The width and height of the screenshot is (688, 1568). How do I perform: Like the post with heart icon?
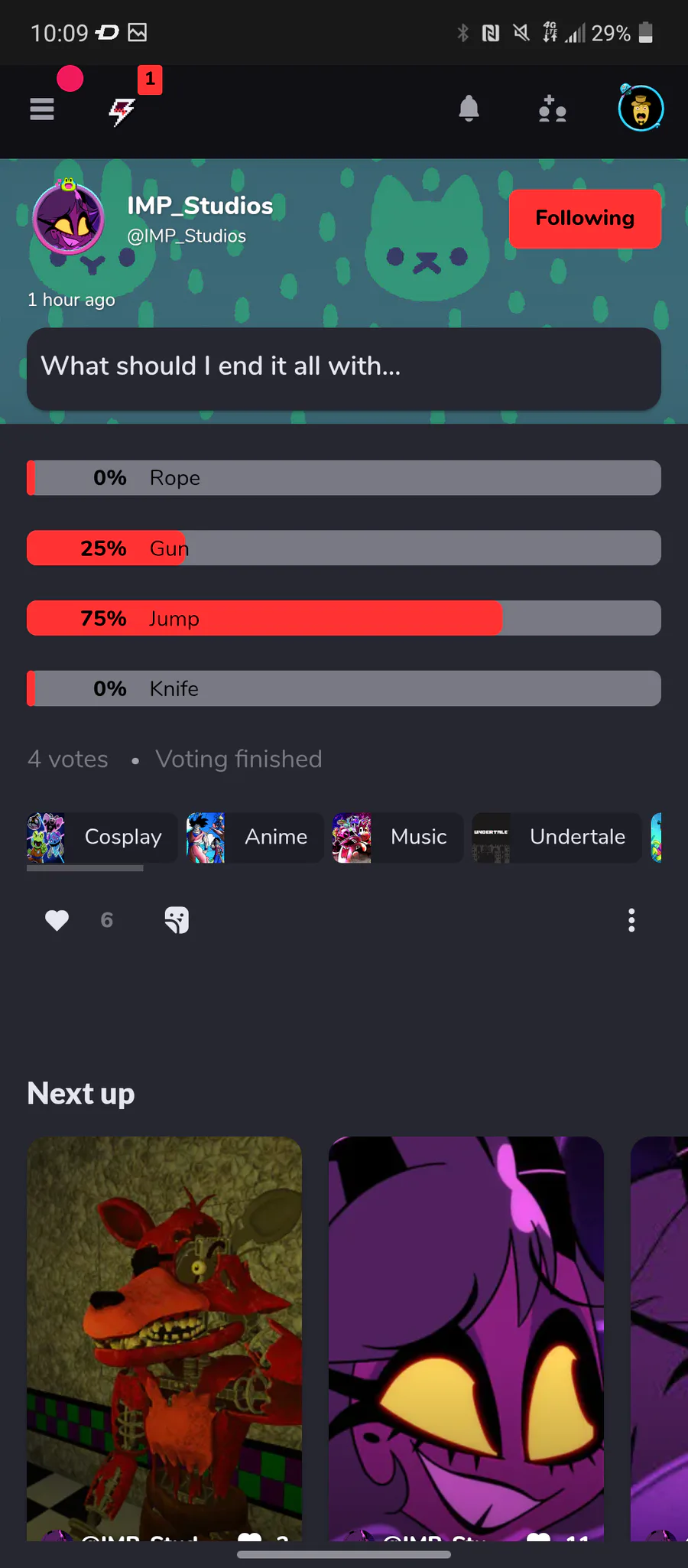(x=57, y=920)
